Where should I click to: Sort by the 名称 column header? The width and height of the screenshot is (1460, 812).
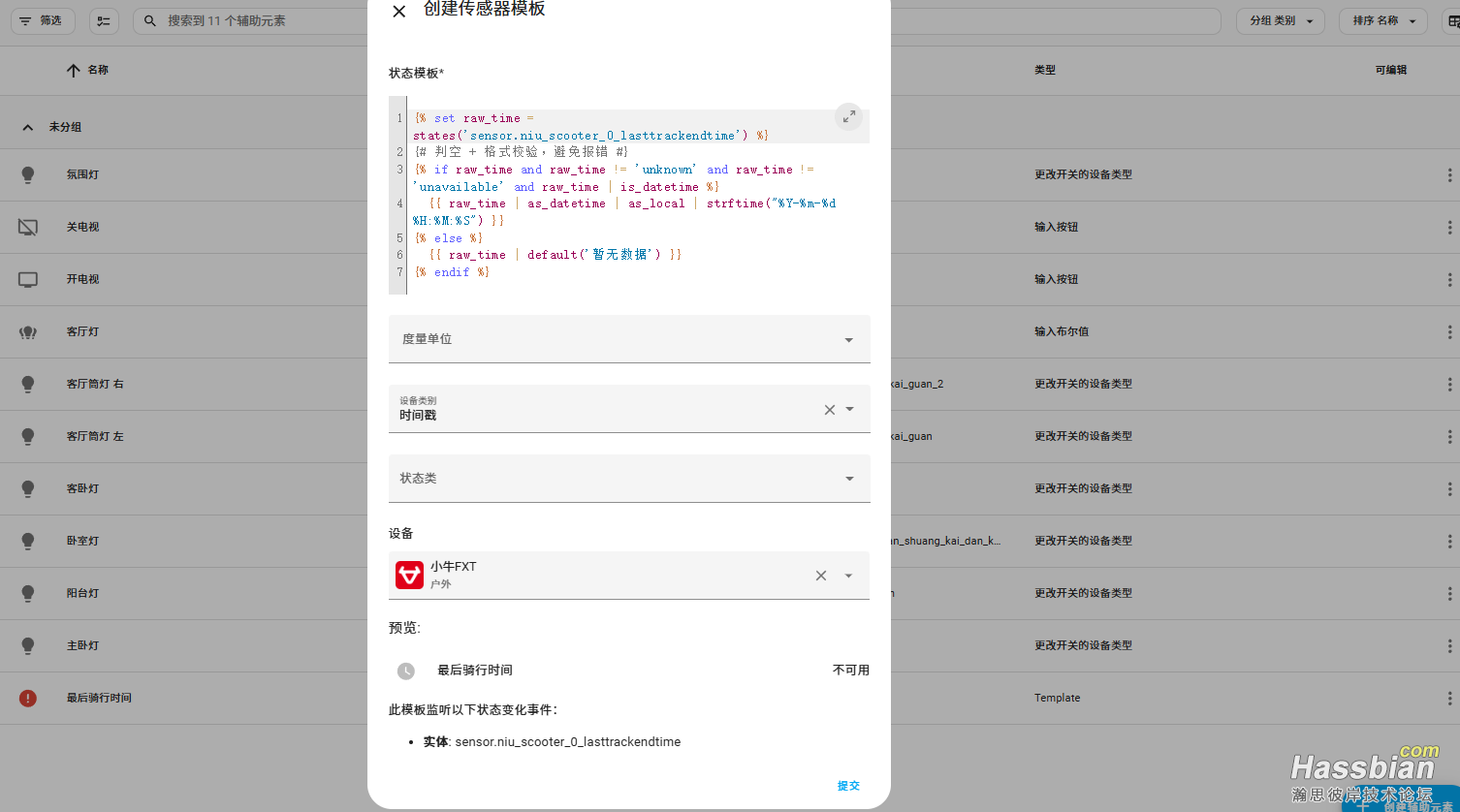pyautogui.click(x=97, y=70)
